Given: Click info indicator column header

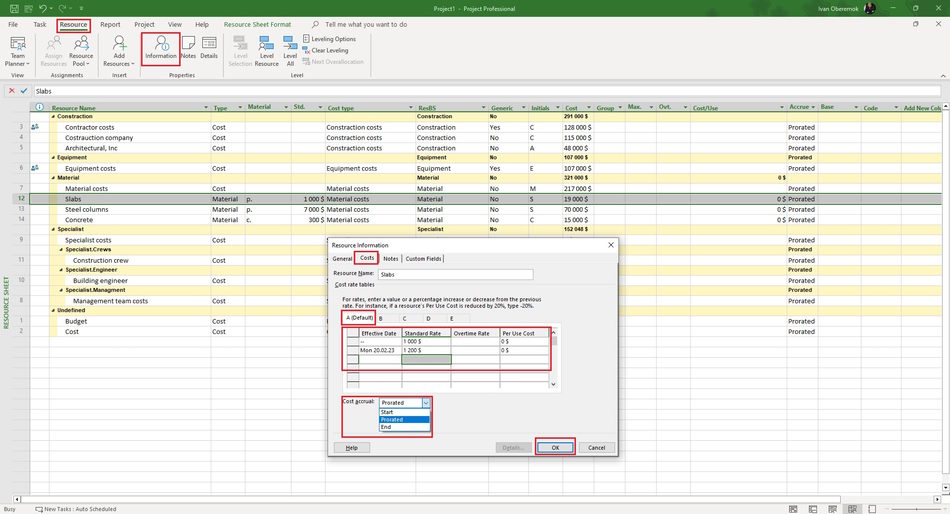Looking at the screenshot, I should point(39,107).
